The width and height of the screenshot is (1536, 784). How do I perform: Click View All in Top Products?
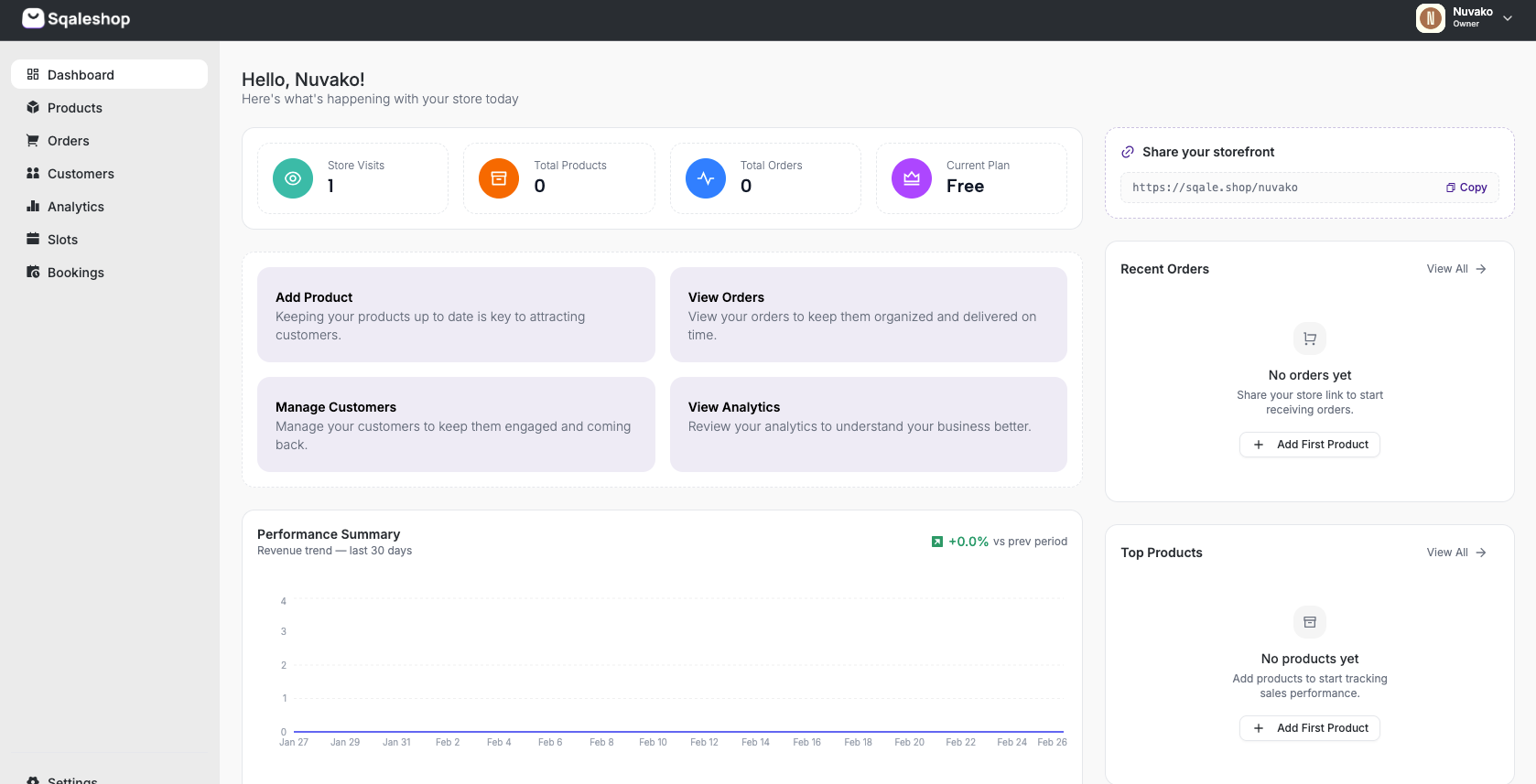pyautogui.click(x=1455, y=553)
